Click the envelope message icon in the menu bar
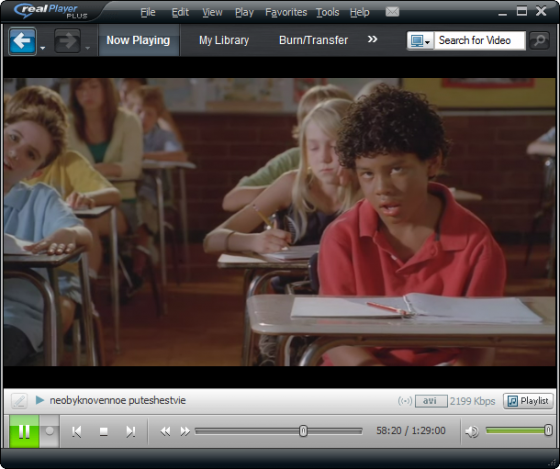 392,12
